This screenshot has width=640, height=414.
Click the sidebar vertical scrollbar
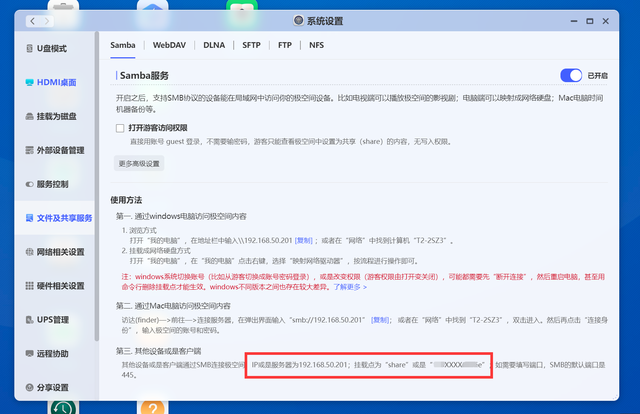click(97, 186)
